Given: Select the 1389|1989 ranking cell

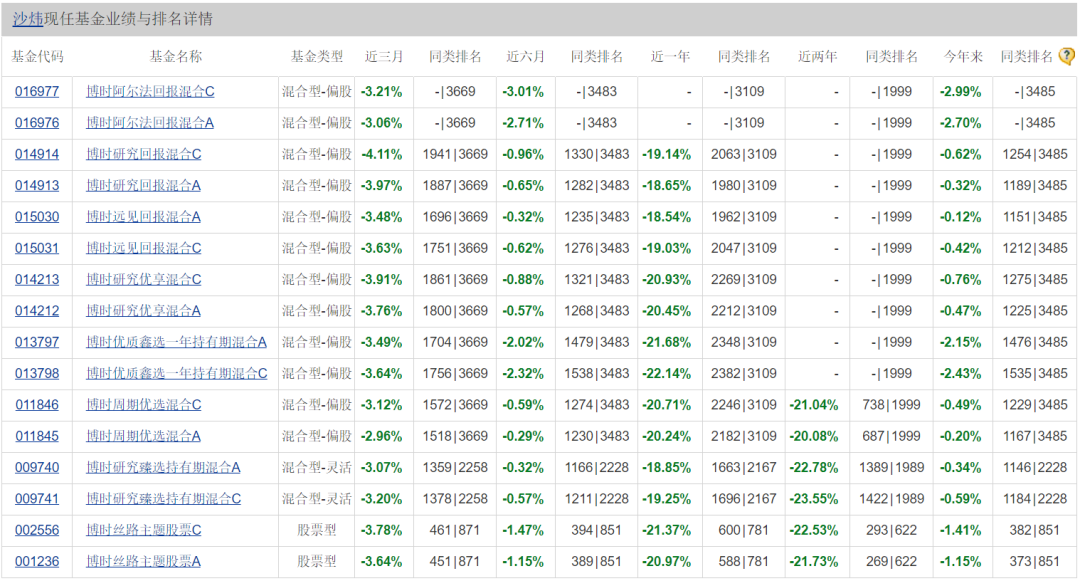Looking at the screenshot, I should click(892, 467).
